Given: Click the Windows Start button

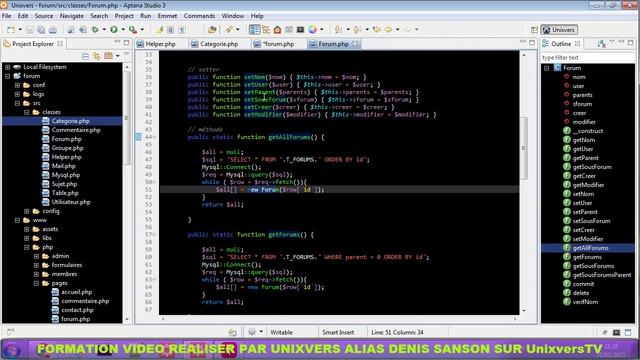Looking at the screenshot, I should (11, 350).
